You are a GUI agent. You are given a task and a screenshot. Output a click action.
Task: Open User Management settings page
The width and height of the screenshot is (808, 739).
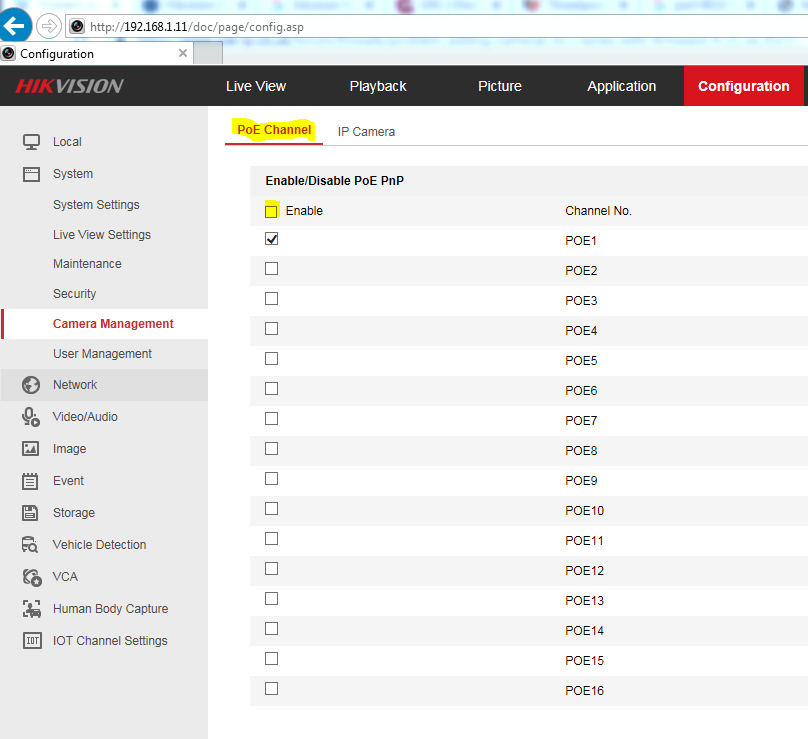[102, 354]
